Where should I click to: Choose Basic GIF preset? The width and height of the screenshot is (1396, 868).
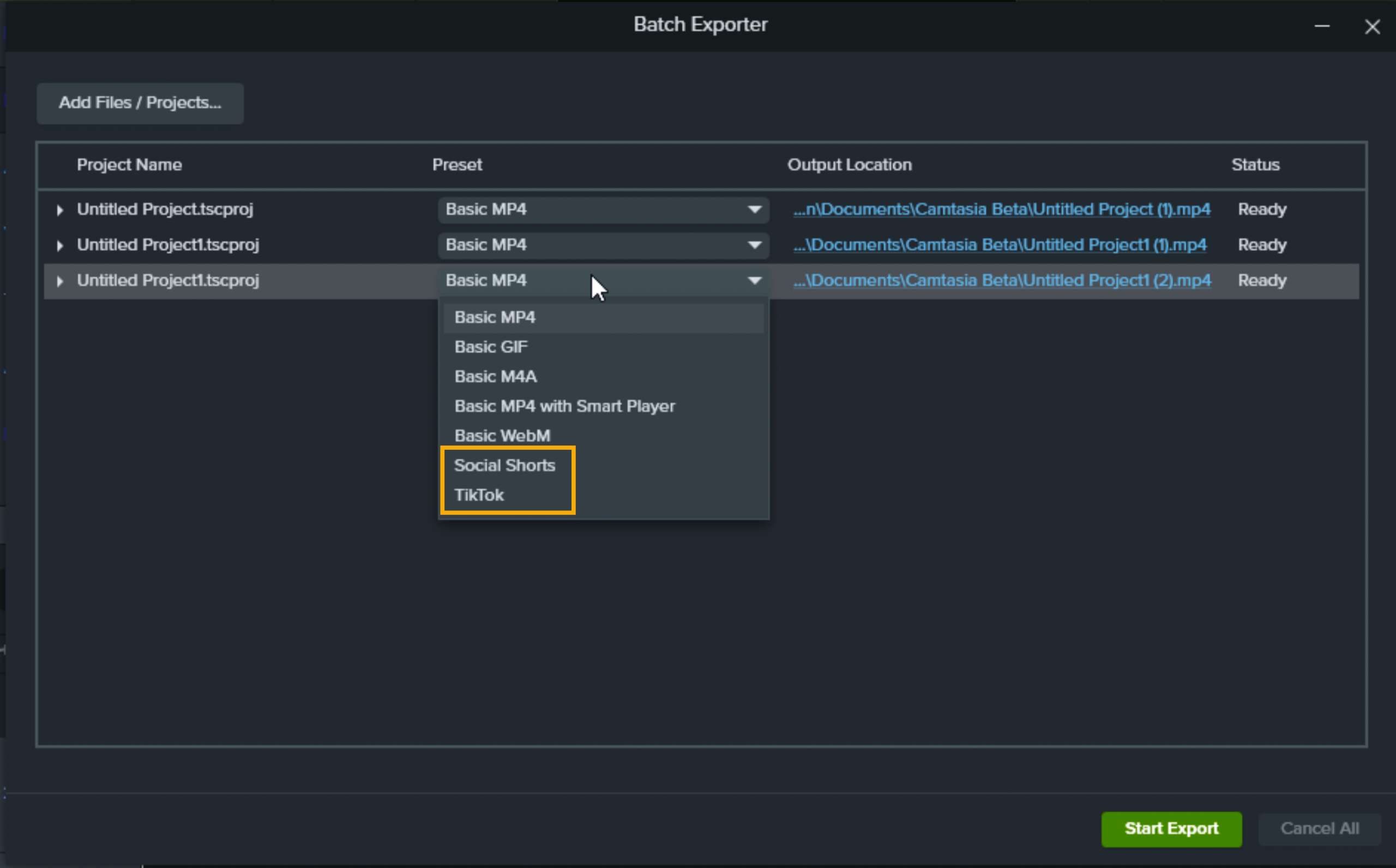[x=603, y=347]
